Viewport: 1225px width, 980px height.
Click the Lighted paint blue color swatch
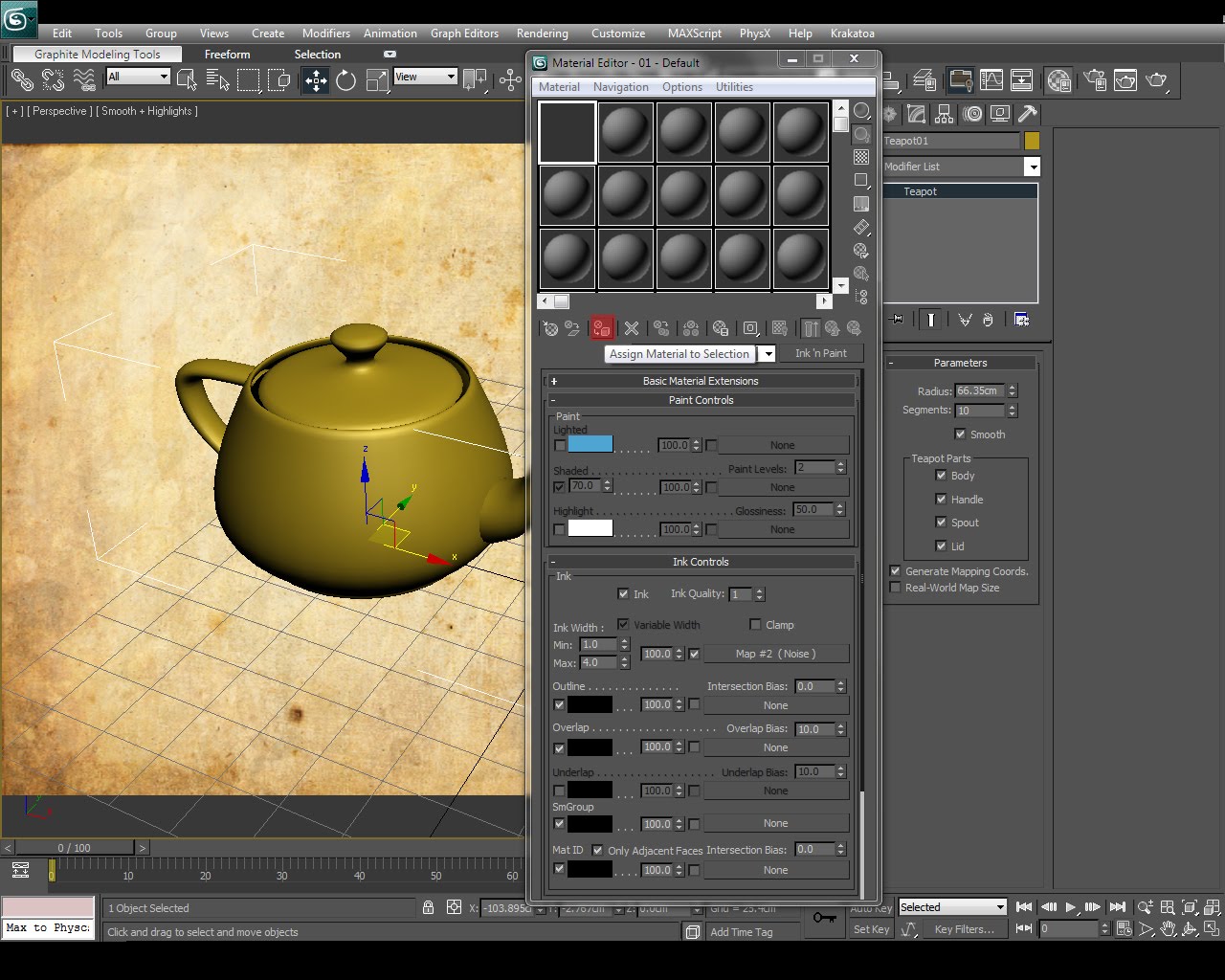point(588,444)
